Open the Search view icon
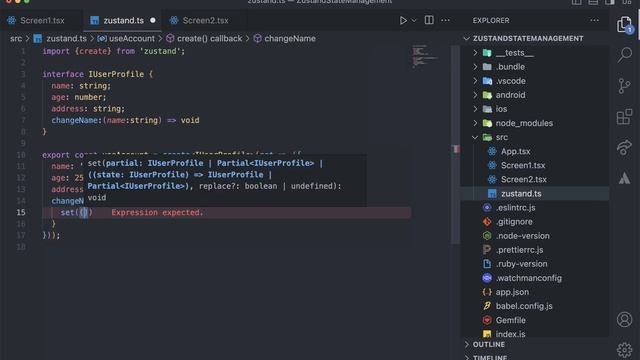Screen dimensions: 640x360 pyautogui.click(x=624, y=54)
